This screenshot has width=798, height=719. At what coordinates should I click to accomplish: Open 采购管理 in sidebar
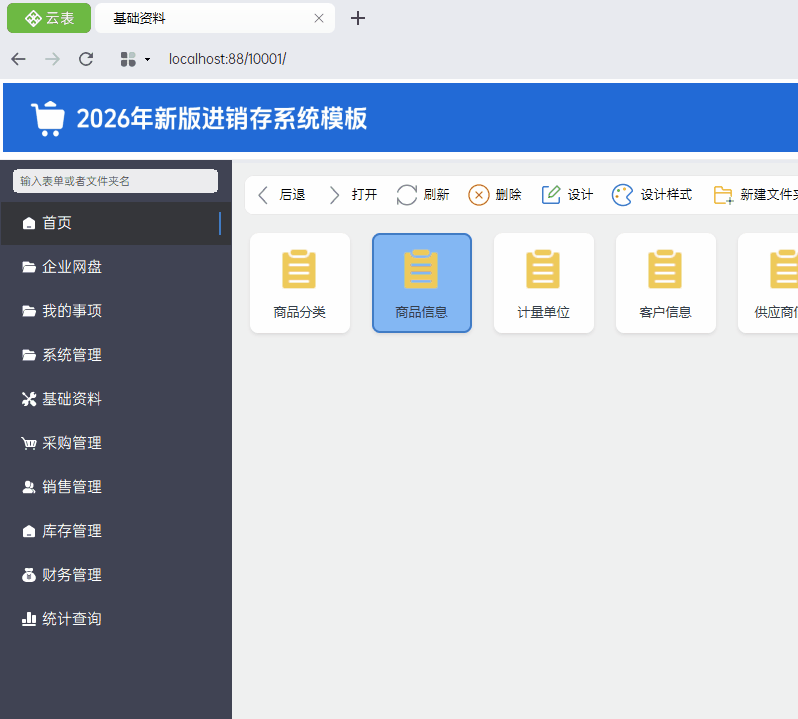(116, 443)
